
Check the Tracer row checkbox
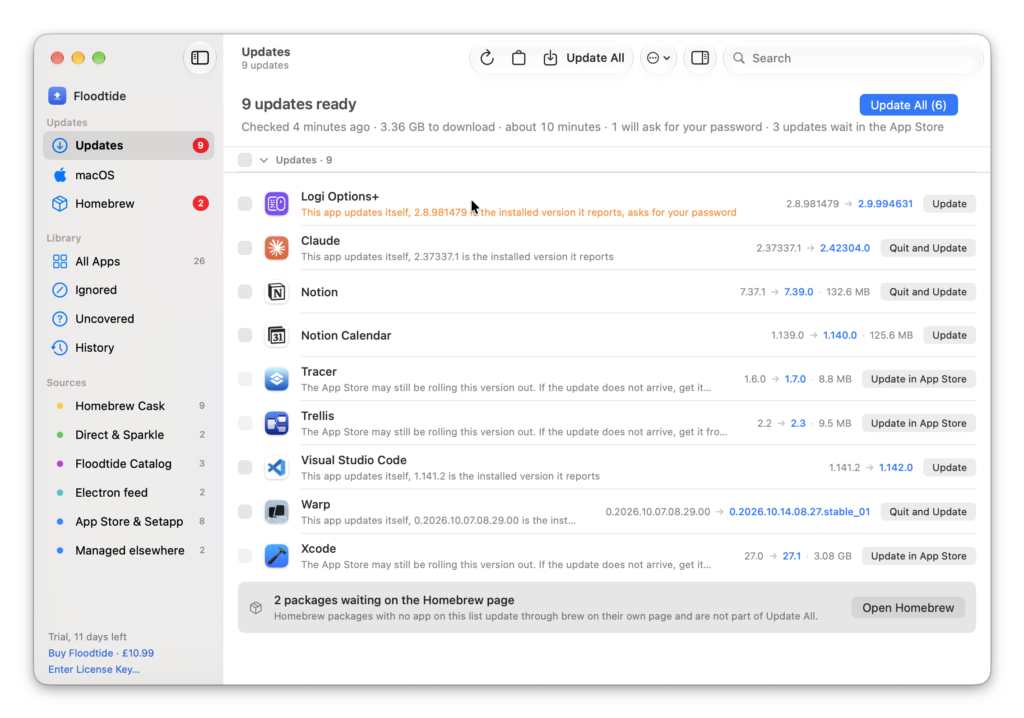pyautogui.click(x=245, y=380)
